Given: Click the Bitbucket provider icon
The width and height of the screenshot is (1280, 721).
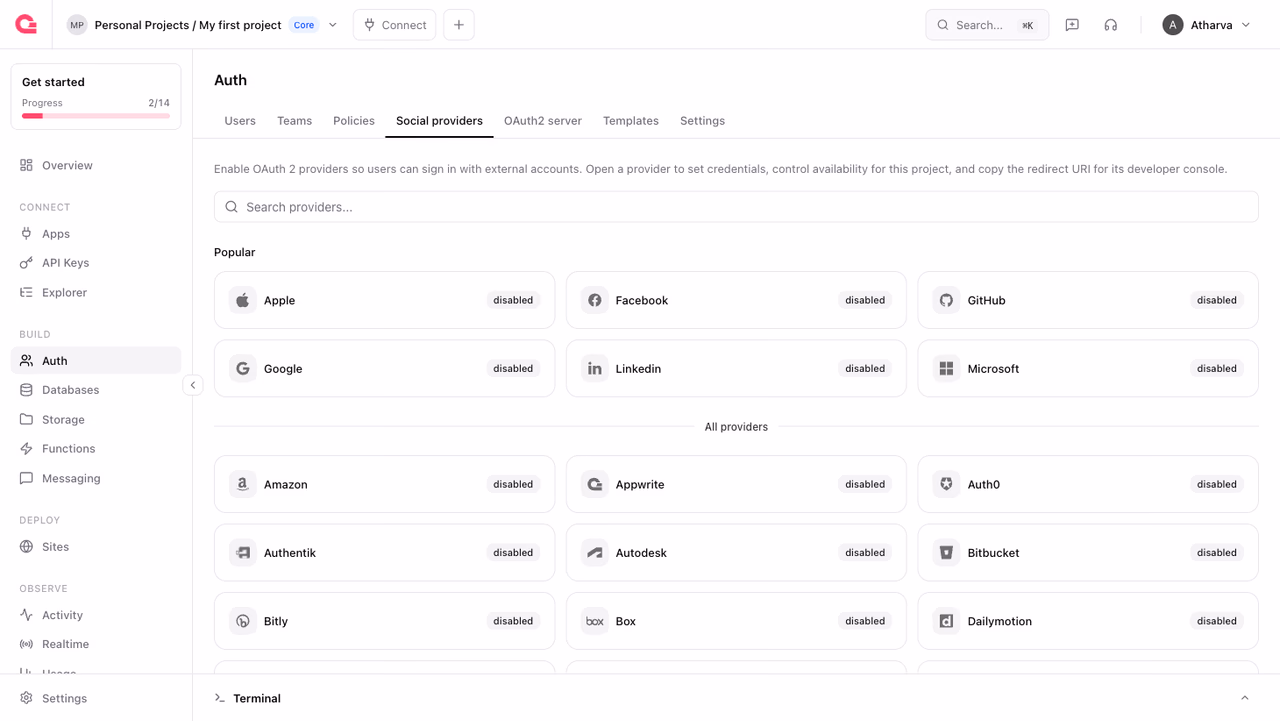Looking at the screenshot, I should pos(946,553).
